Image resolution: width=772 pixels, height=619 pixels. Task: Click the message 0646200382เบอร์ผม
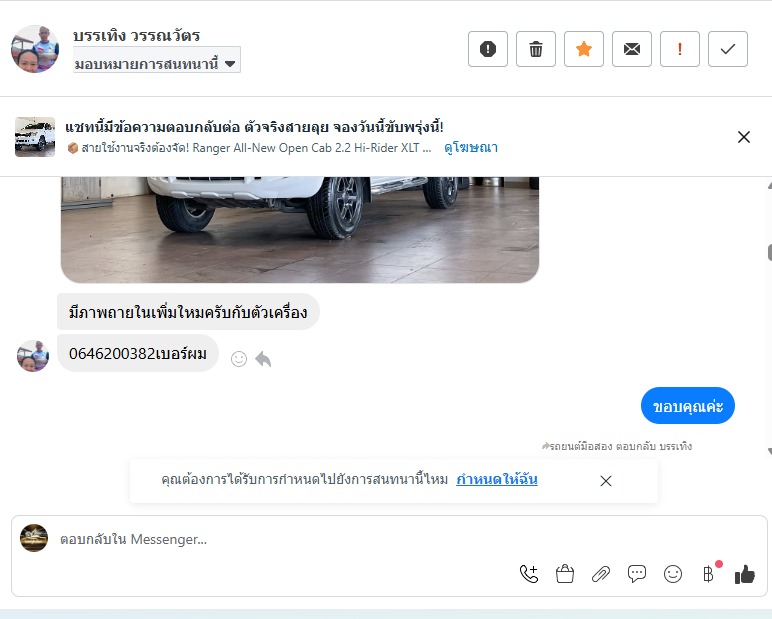(138, 353)
